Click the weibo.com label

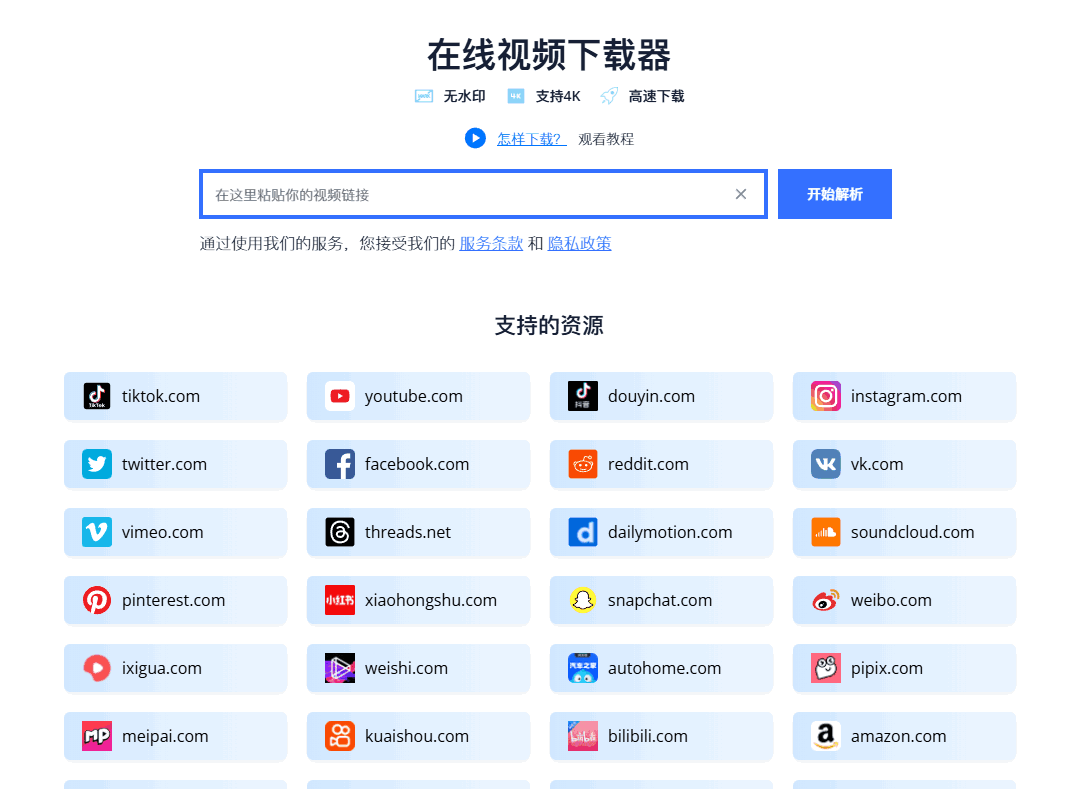click(x=891, y=600)
